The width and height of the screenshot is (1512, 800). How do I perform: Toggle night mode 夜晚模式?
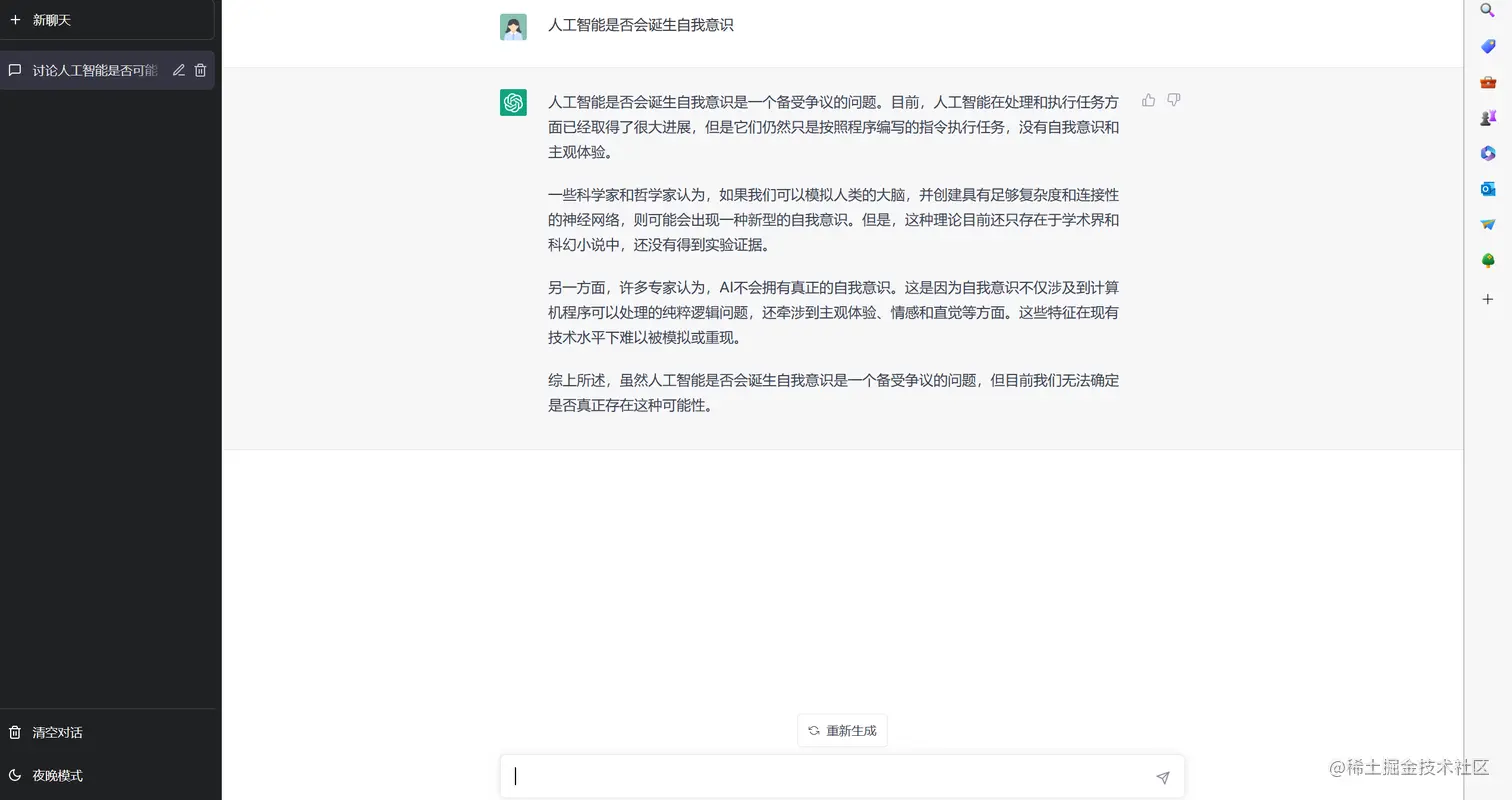[x=107, y=775]
